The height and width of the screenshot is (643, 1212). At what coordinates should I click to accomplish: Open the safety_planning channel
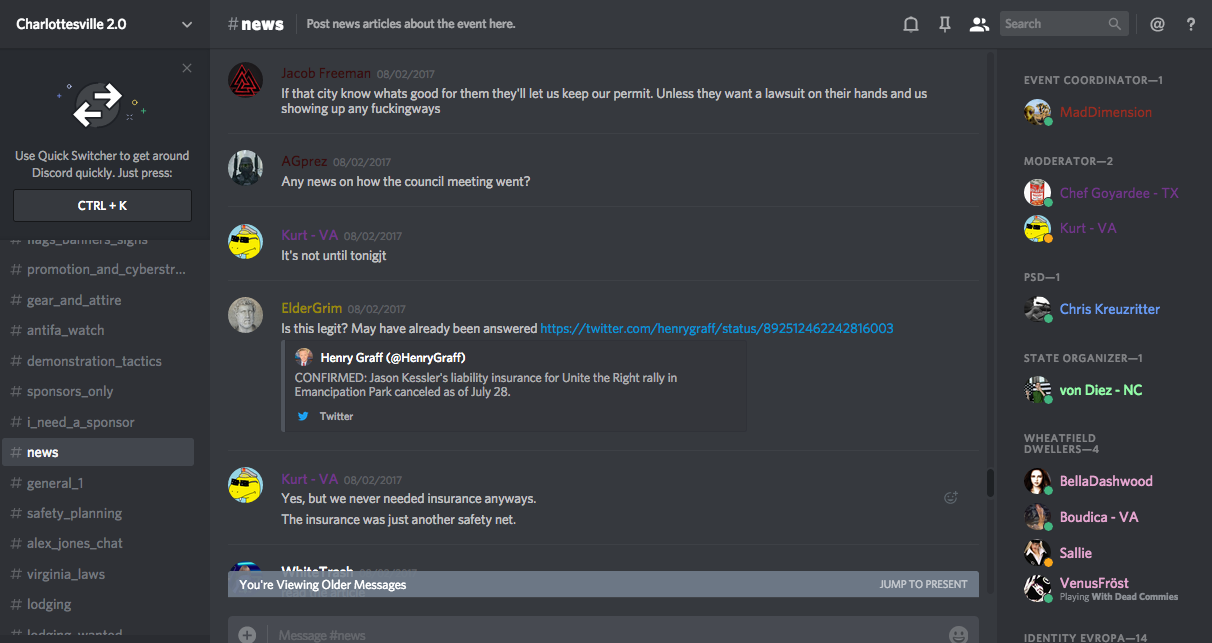point(74,513)
